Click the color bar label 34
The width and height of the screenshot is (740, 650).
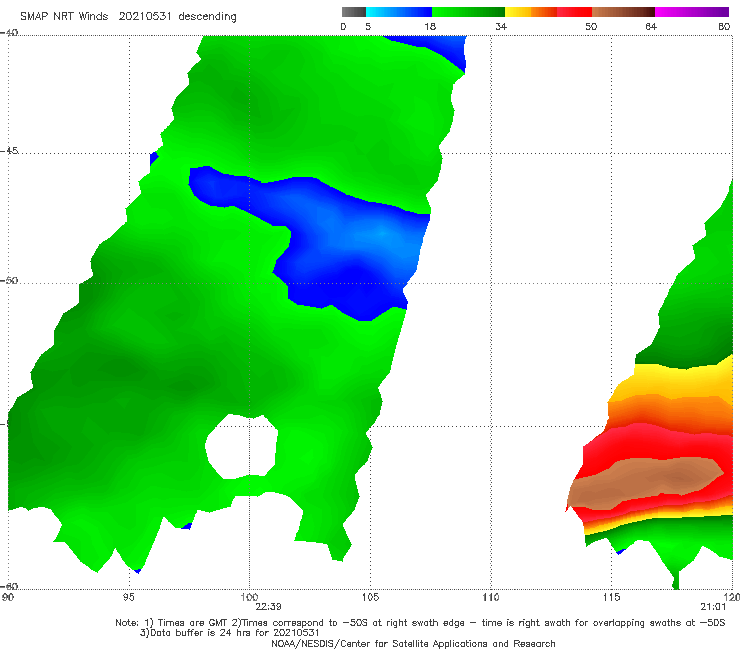501,26
